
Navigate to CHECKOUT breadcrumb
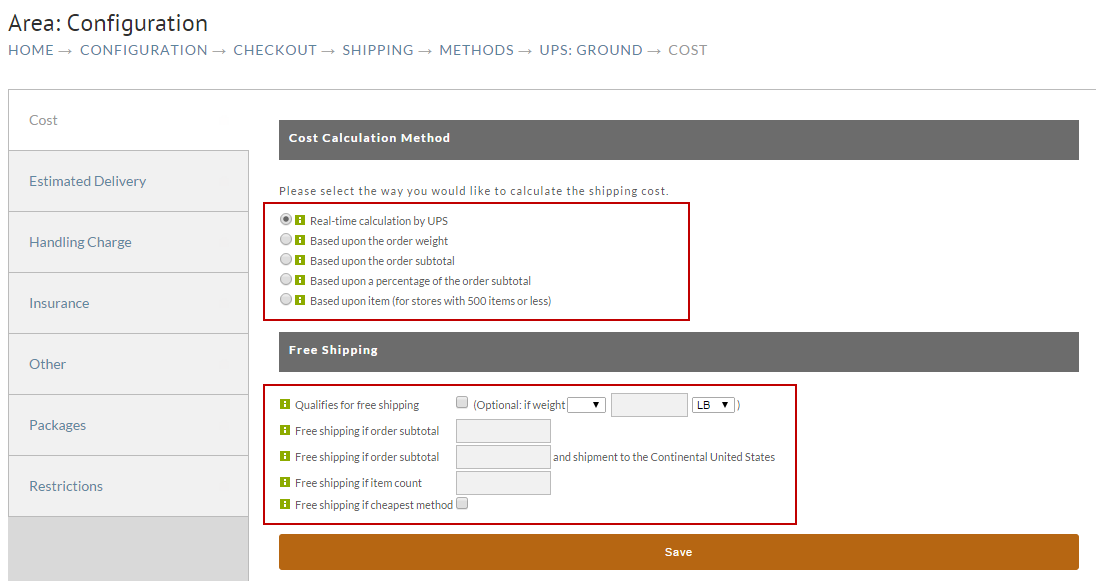pos(275,50)
